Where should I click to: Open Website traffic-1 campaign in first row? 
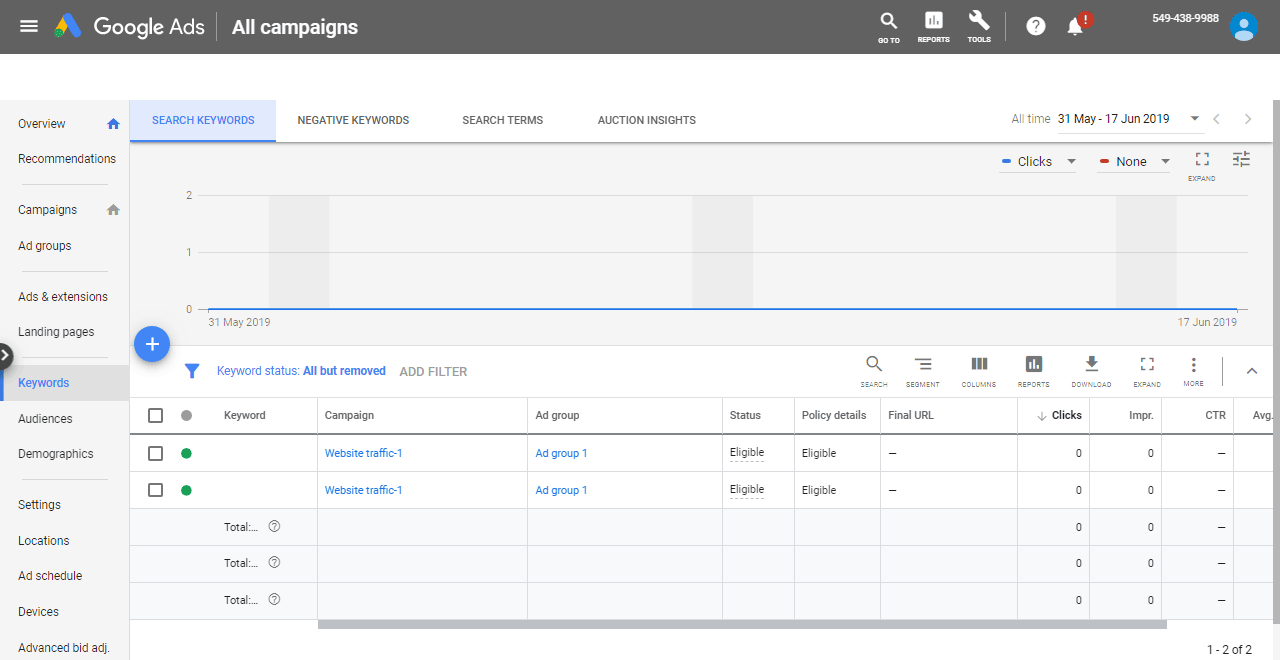[x=363, y=453]
